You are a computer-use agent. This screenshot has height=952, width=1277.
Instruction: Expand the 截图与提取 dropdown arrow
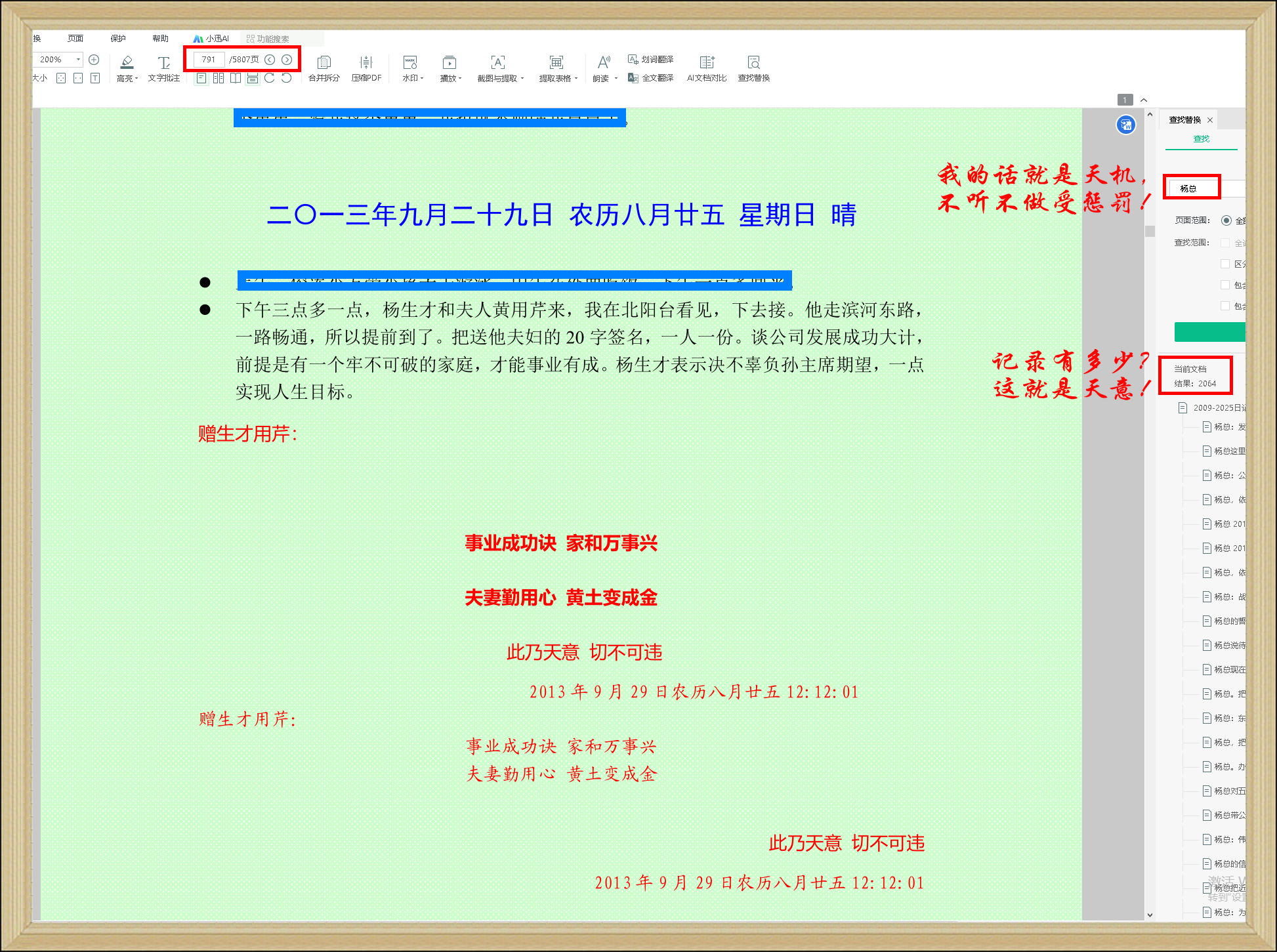(522, 79)
